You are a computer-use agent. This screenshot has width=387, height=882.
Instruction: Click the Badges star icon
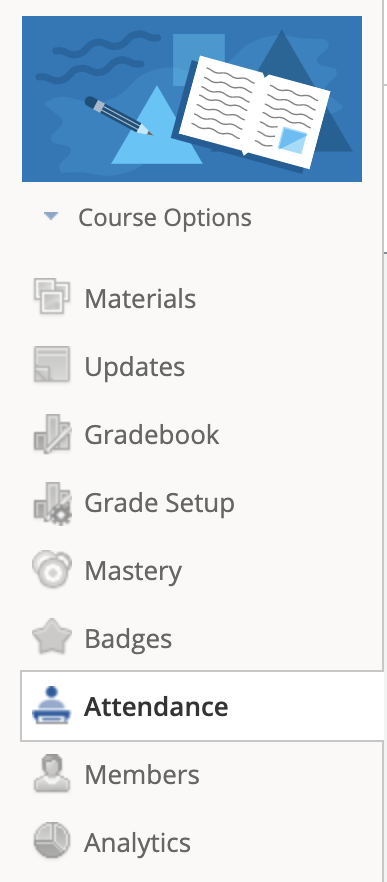click(52, 637)
